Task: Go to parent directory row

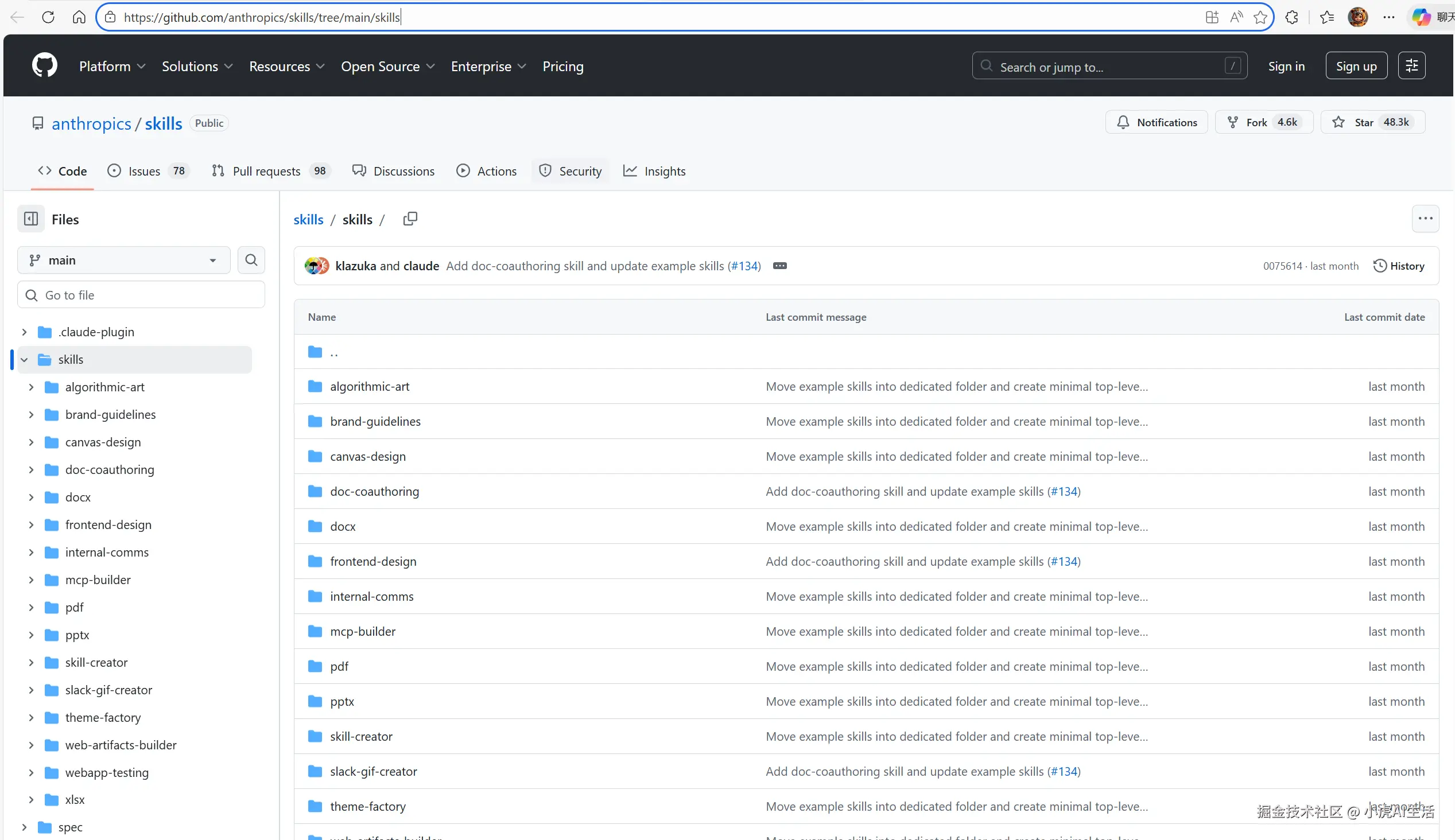Action: 866,352
